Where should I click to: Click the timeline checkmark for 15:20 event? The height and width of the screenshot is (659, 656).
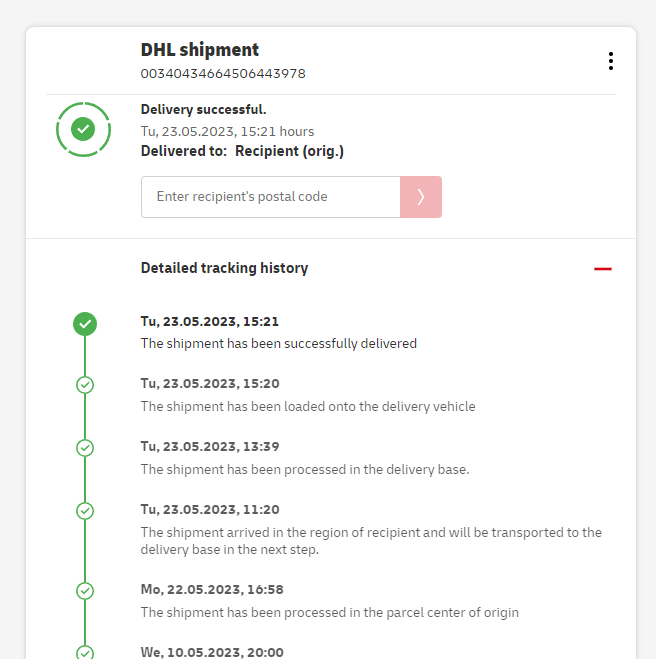[85, 385]
